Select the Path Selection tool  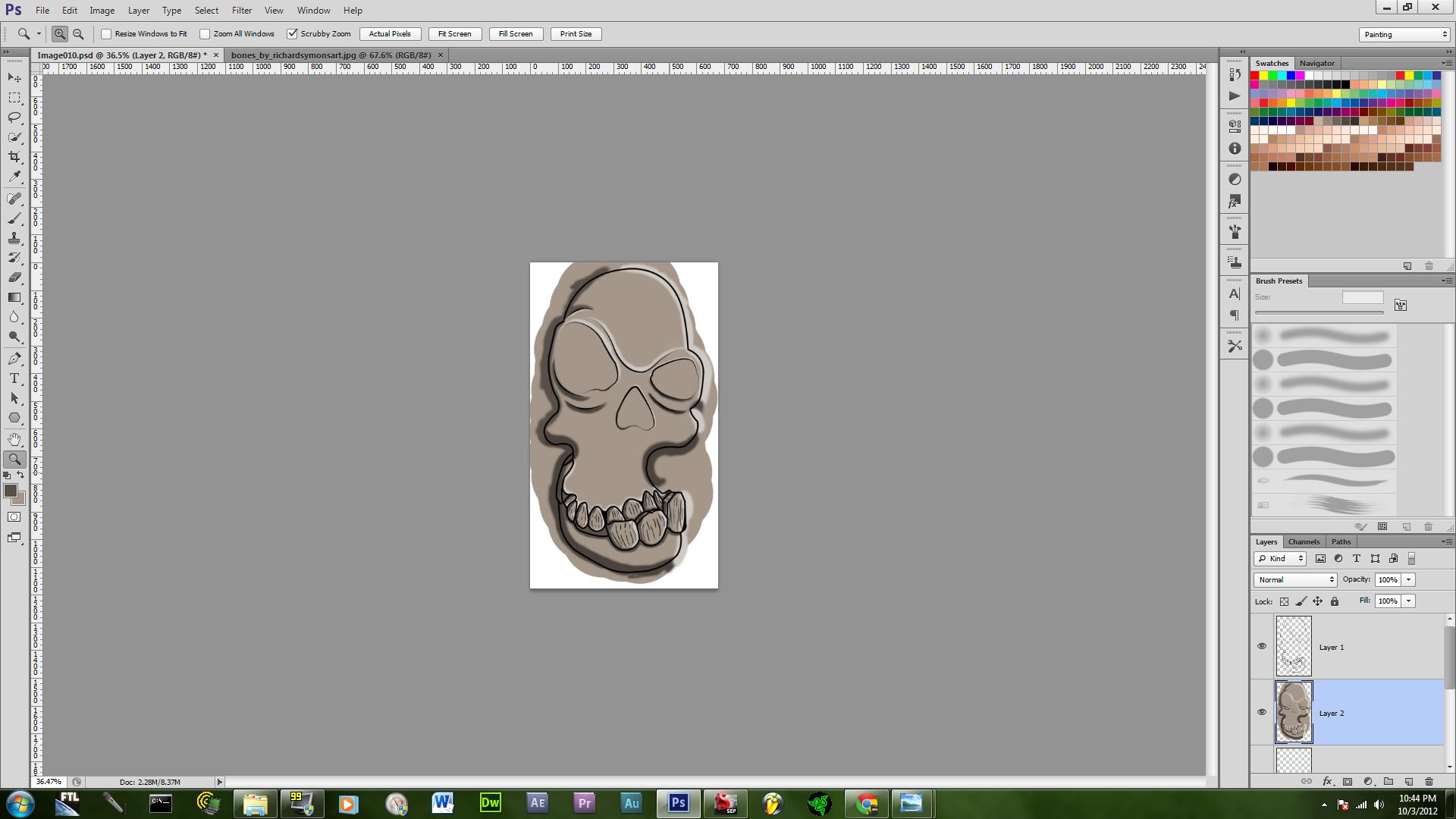[x=14, y=398]
